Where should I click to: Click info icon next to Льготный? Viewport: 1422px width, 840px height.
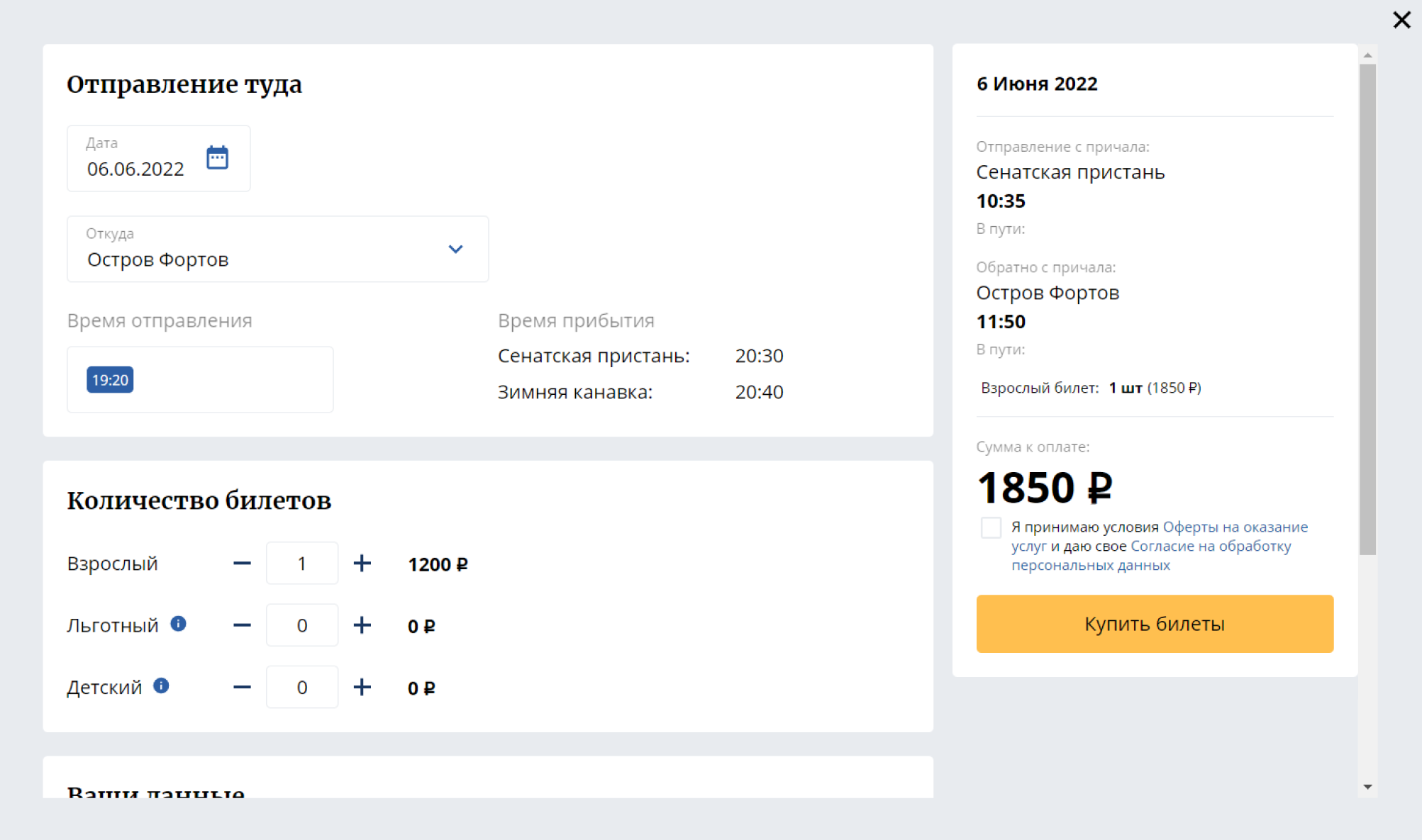point(178,624)
